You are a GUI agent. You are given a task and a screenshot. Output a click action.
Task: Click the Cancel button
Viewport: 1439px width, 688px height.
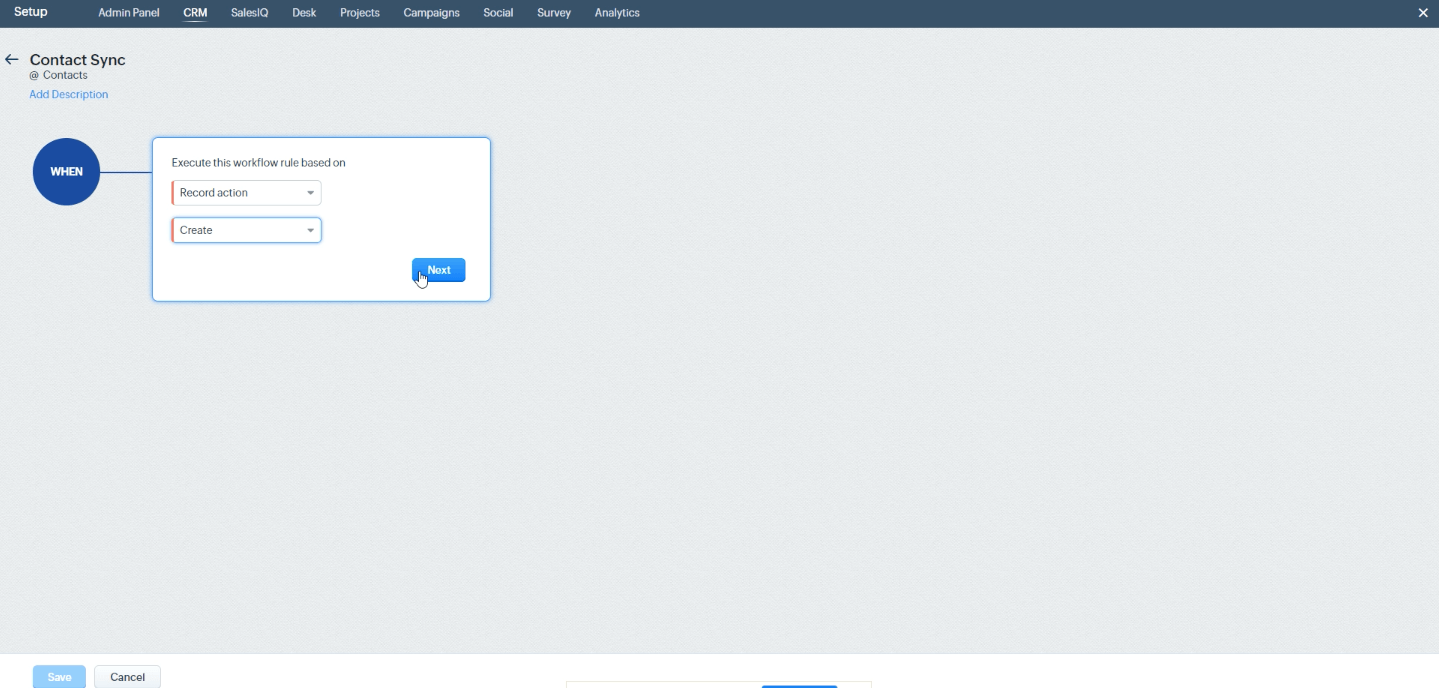click(126, 677)
